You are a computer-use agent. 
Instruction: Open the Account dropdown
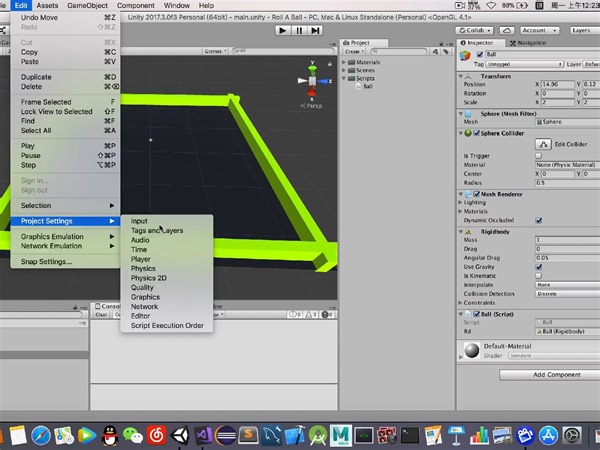tap(539, 30)
